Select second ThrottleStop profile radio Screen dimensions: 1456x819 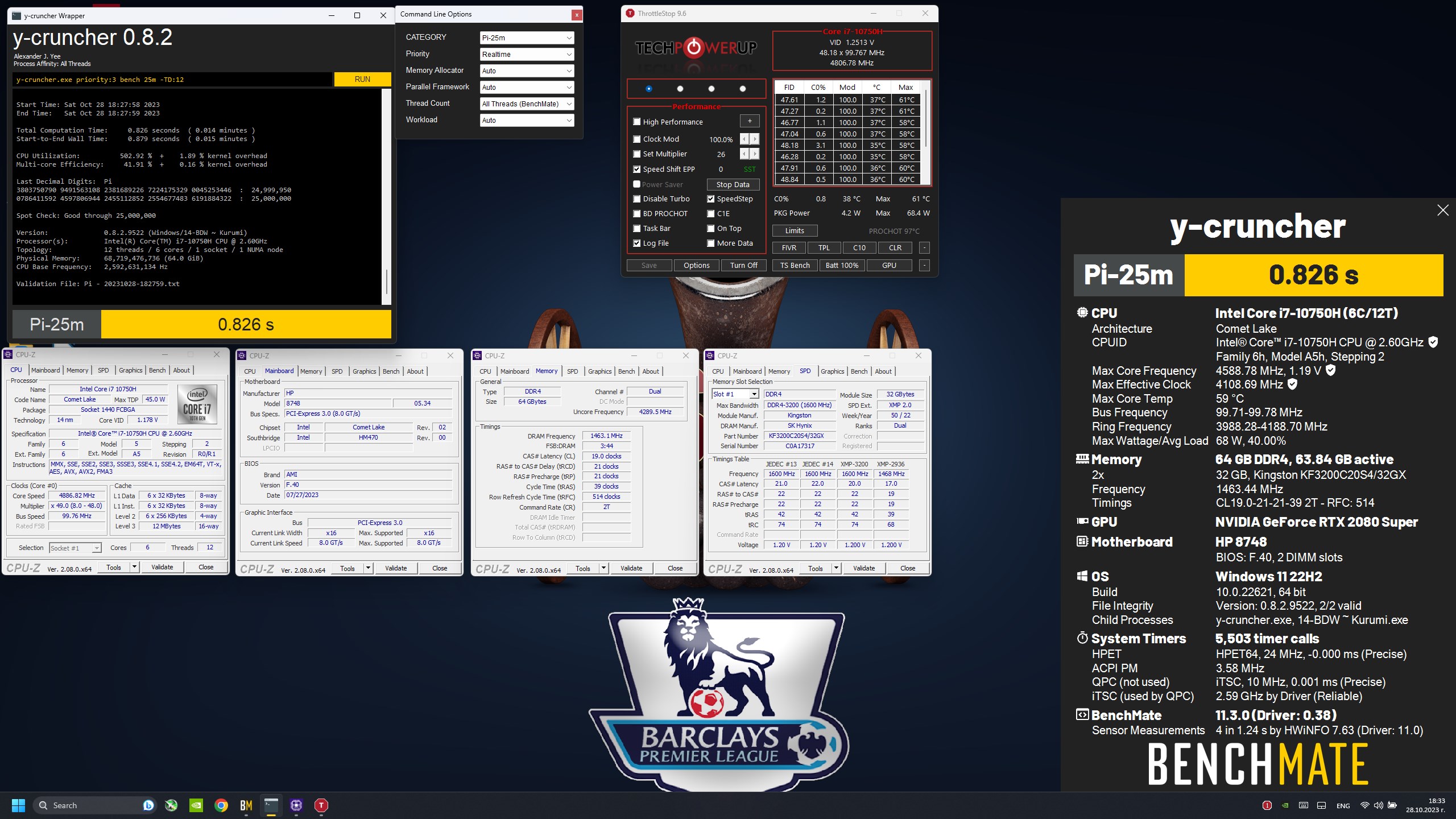680,89
